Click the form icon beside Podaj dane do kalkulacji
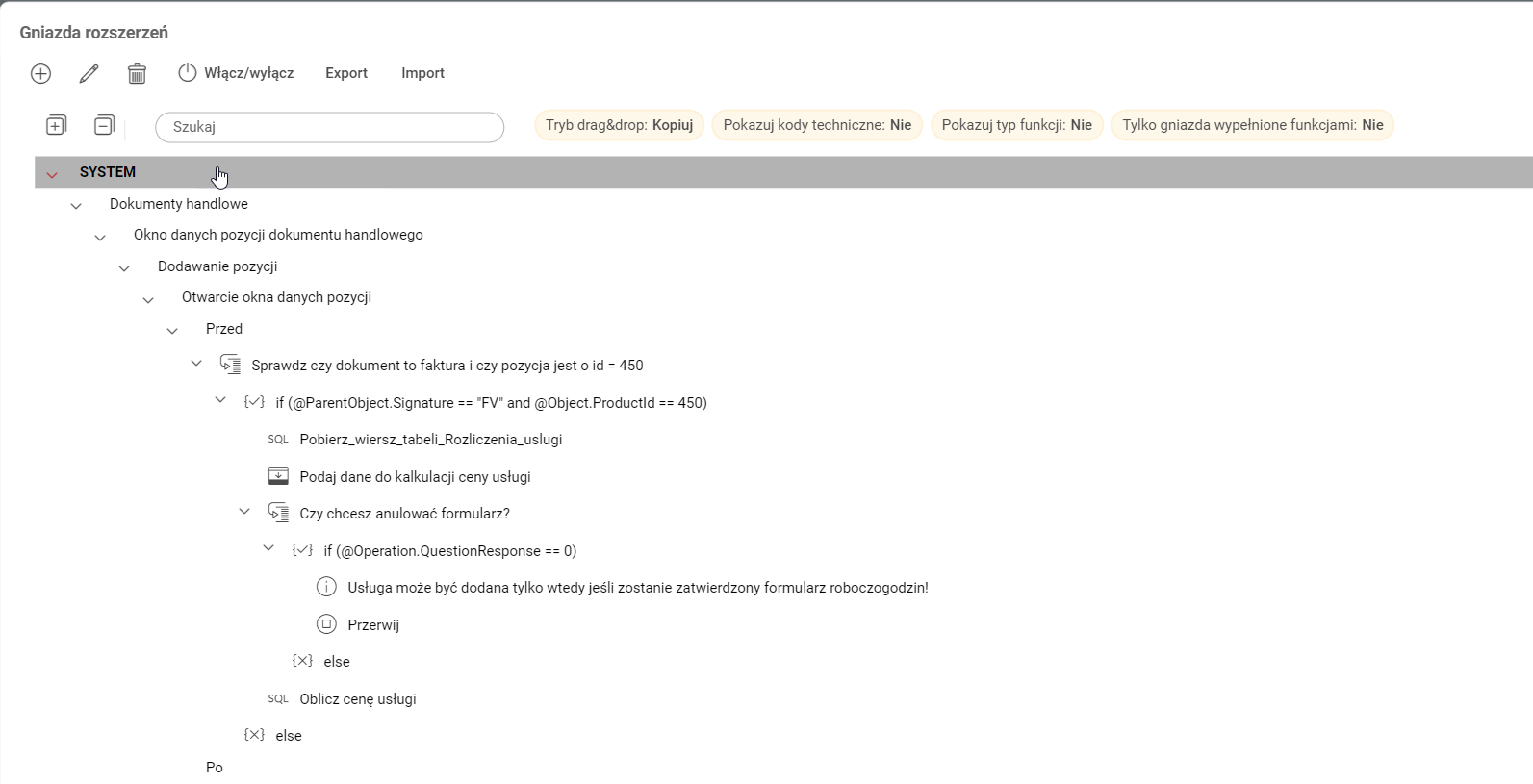 pyautogui.click(x=278, y=476)
